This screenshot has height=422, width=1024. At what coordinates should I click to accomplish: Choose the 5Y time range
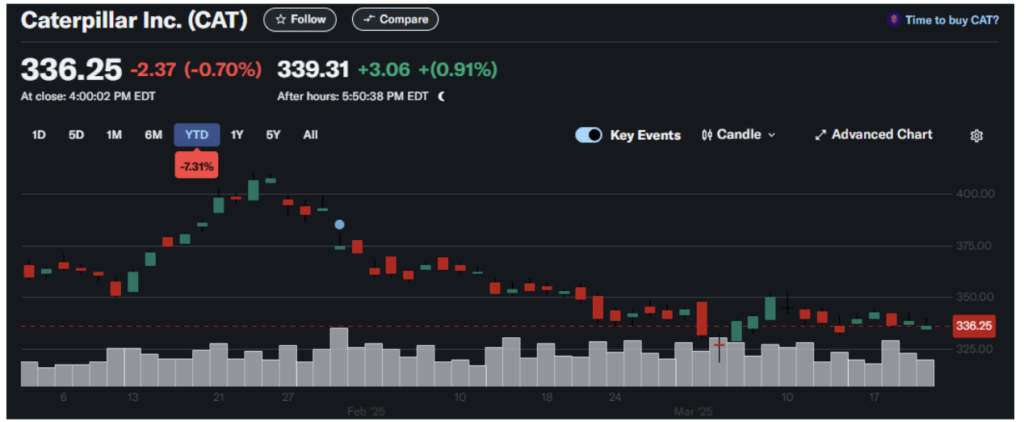click(273, 135)
